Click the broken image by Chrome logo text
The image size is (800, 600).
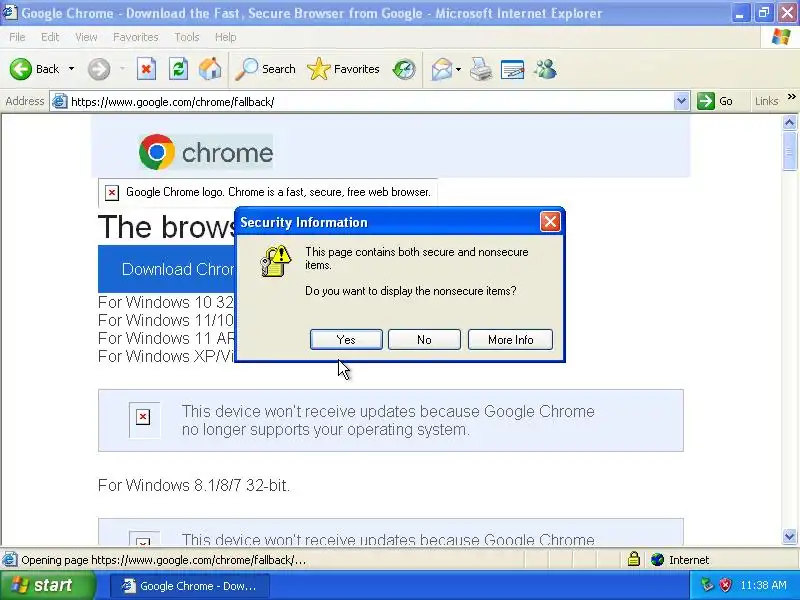(x=112, y=192)
